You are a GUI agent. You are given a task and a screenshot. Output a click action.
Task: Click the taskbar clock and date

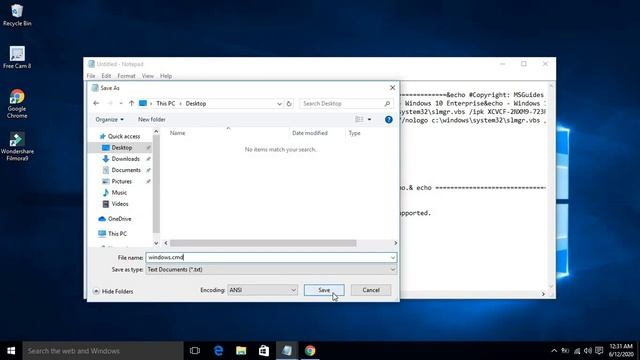[621, 351]
